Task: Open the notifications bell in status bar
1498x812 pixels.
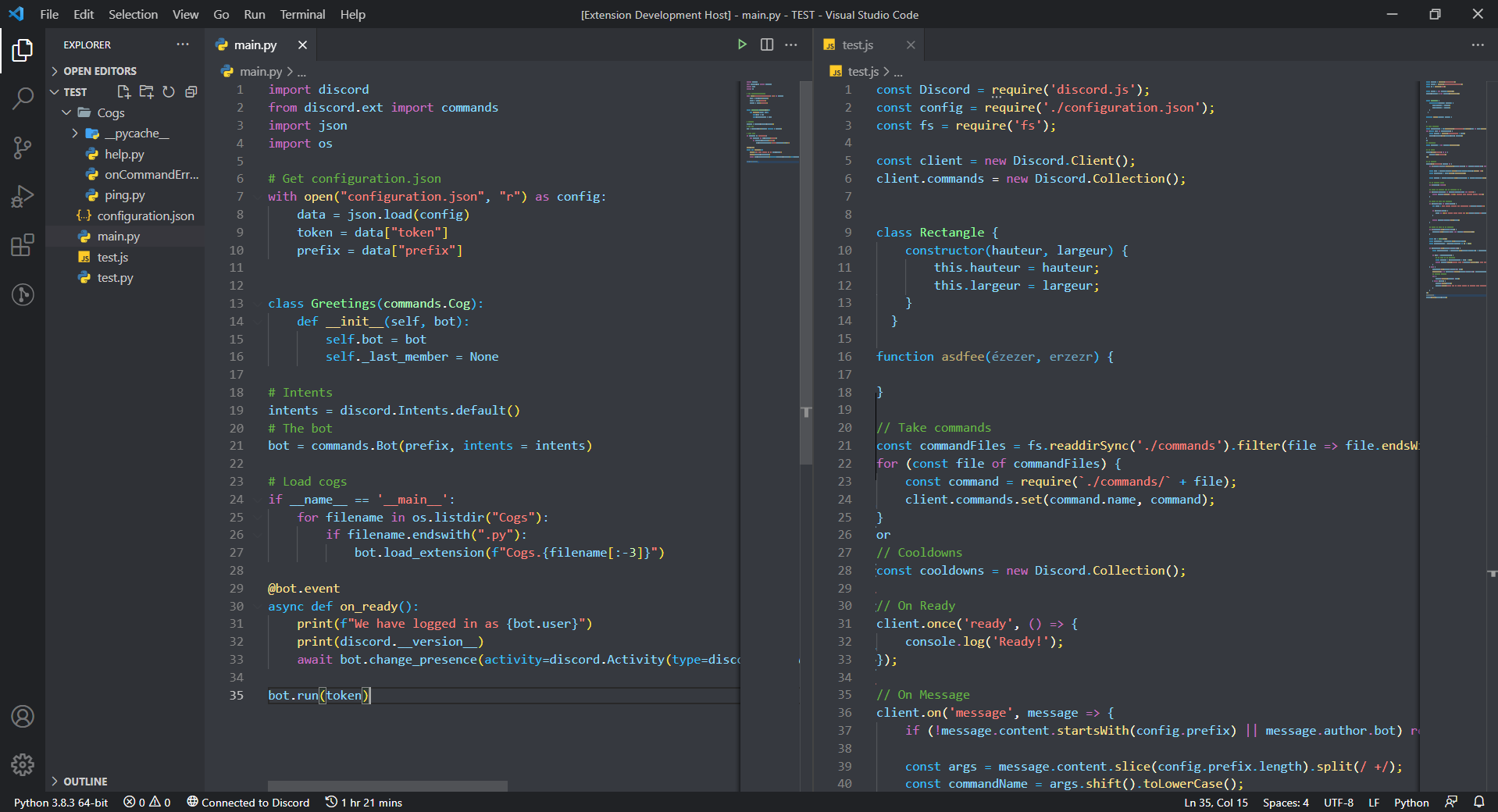Action: coord(1479,803)
